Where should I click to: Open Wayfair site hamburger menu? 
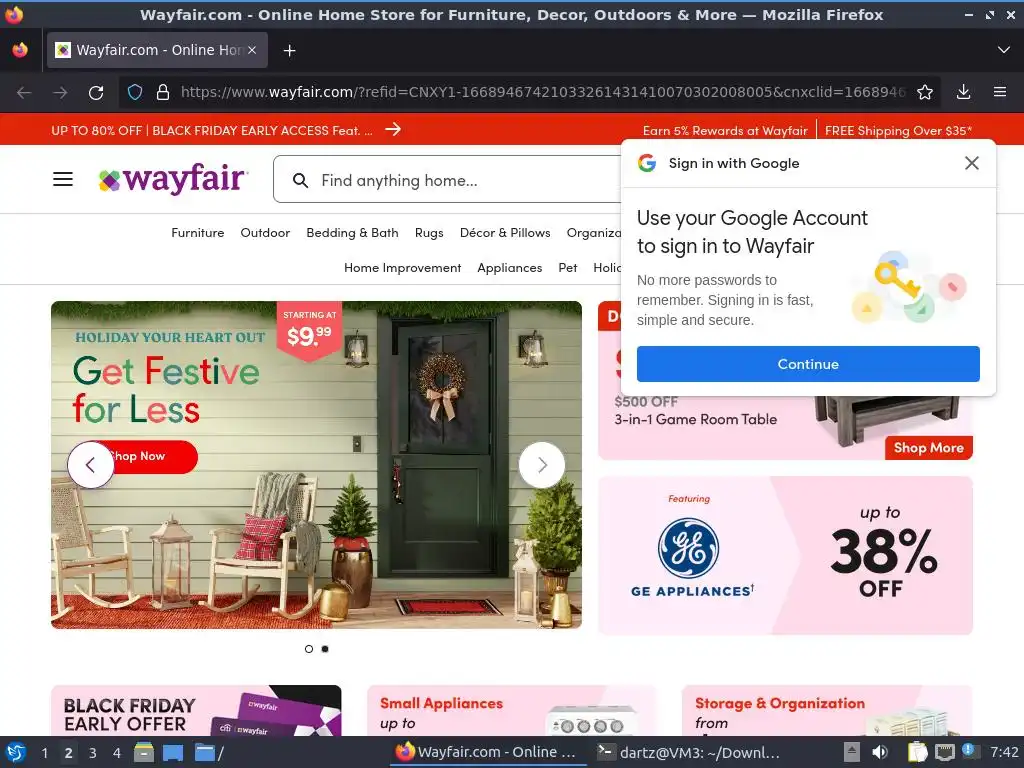click(63, 179)
